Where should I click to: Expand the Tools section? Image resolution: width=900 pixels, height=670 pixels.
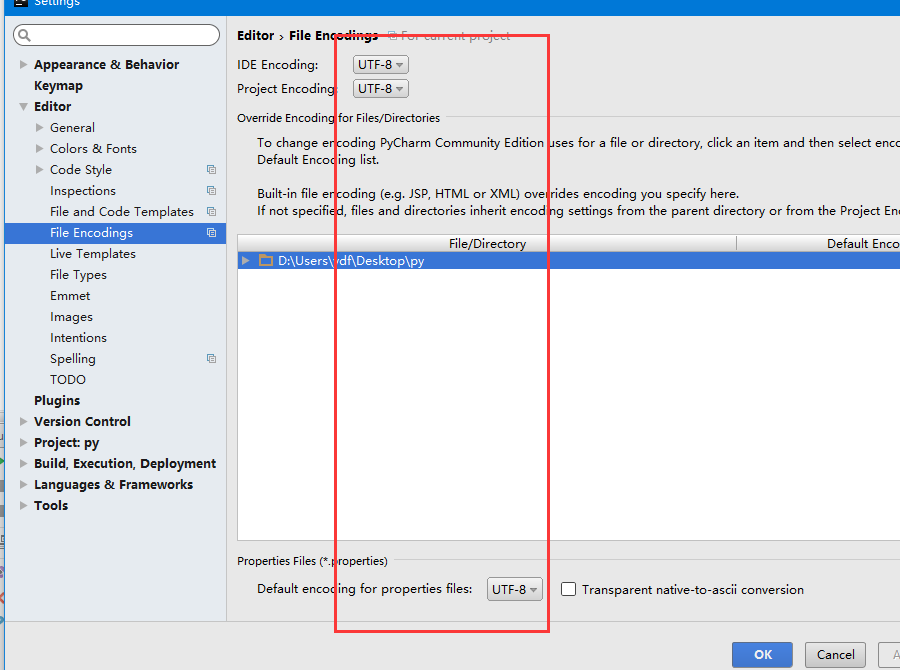tap(24, 505)
